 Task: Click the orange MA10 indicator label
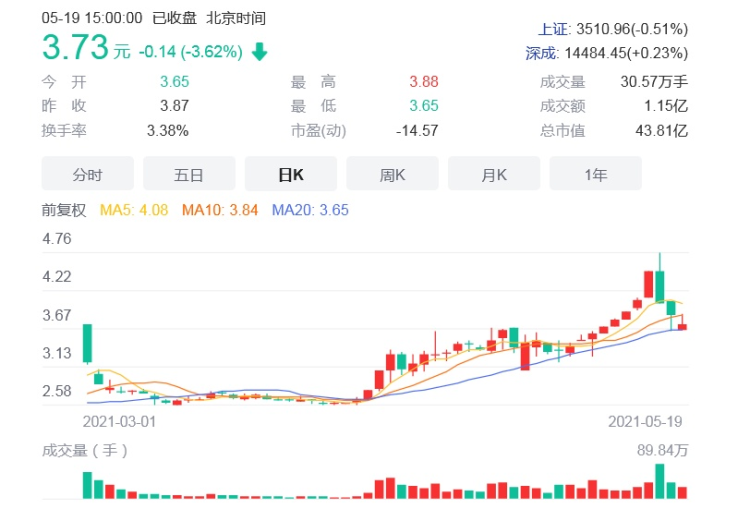[220, 210]
